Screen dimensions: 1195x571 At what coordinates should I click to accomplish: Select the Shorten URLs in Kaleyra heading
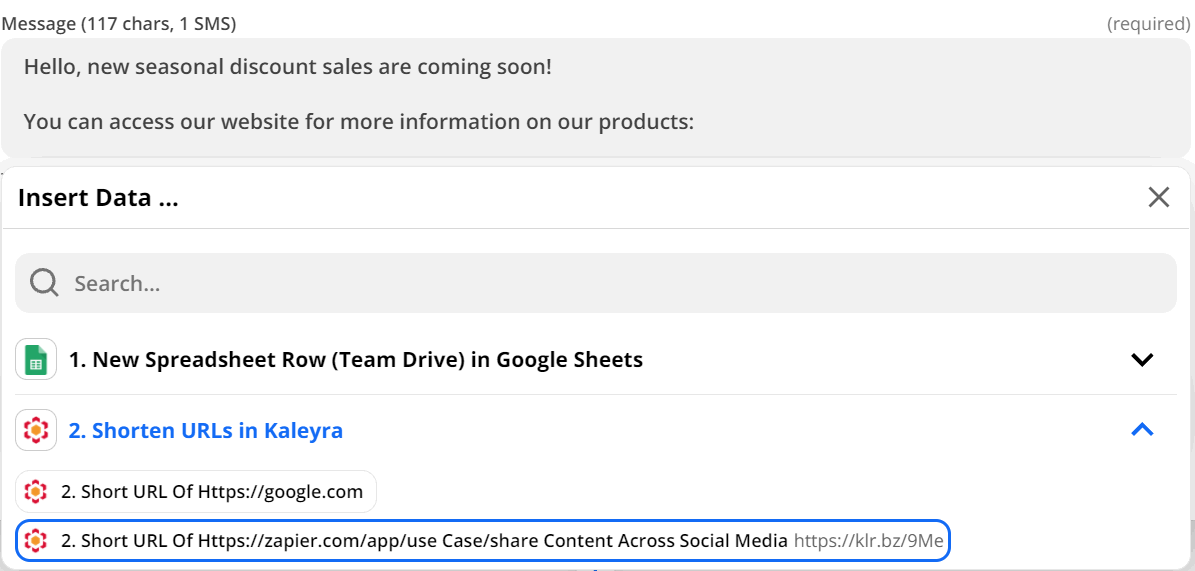coord(206,431)
